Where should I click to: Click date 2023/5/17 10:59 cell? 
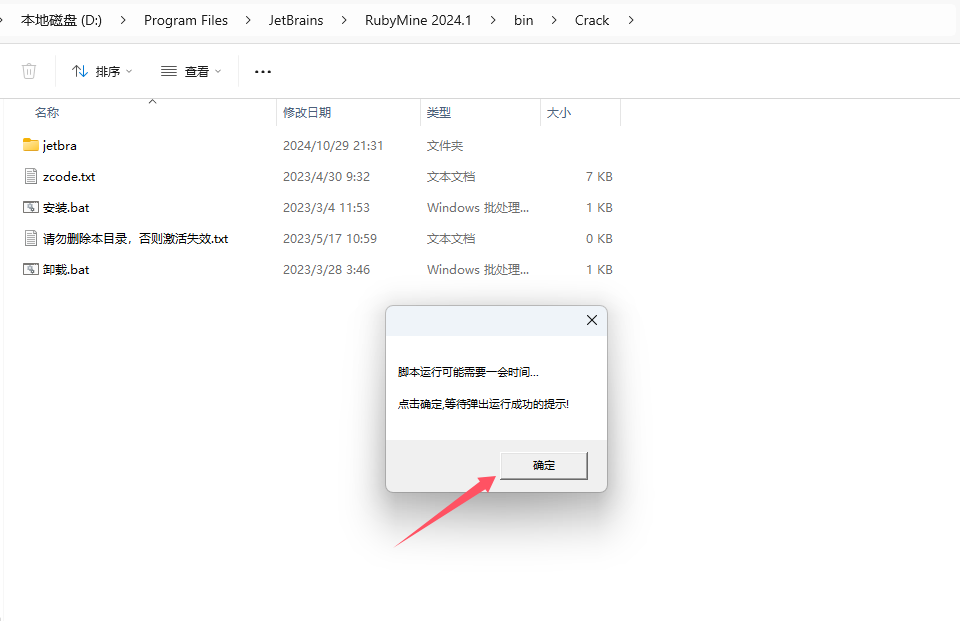330,239
